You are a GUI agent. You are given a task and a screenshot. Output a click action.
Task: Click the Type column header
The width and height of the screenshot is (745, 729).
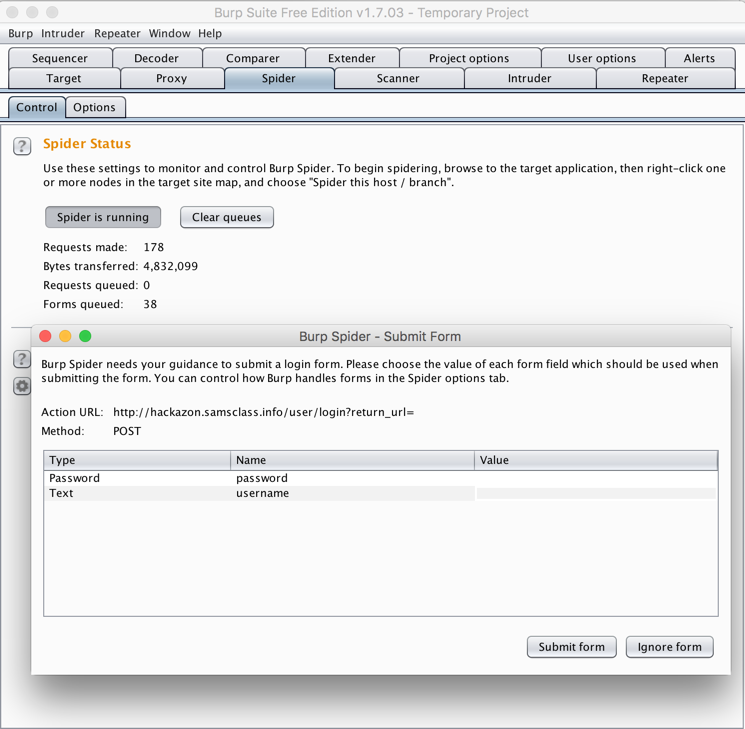point(137,460)
